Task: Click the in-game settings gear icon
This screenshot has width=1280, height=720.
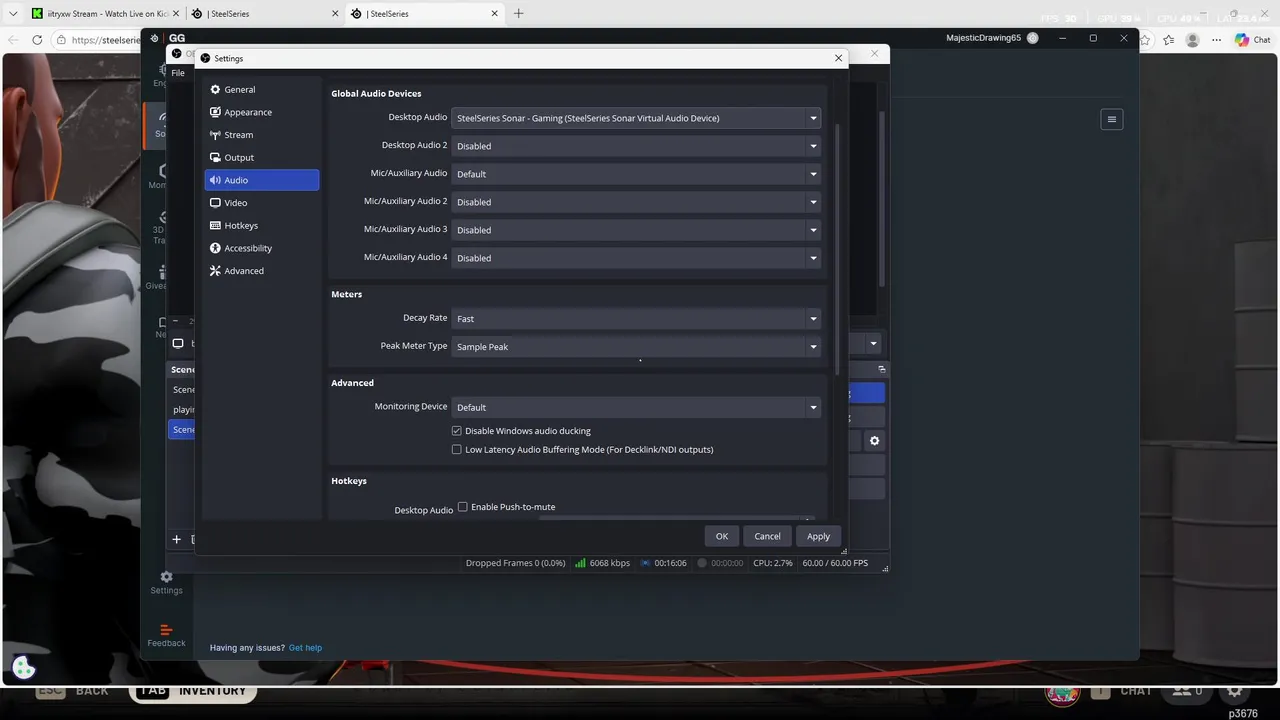Action: (x=1235, y=691)
